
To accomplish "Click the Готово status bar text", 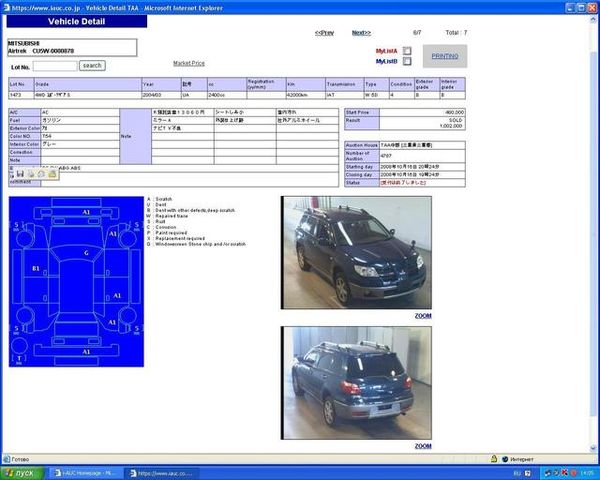I will (20, 459).
